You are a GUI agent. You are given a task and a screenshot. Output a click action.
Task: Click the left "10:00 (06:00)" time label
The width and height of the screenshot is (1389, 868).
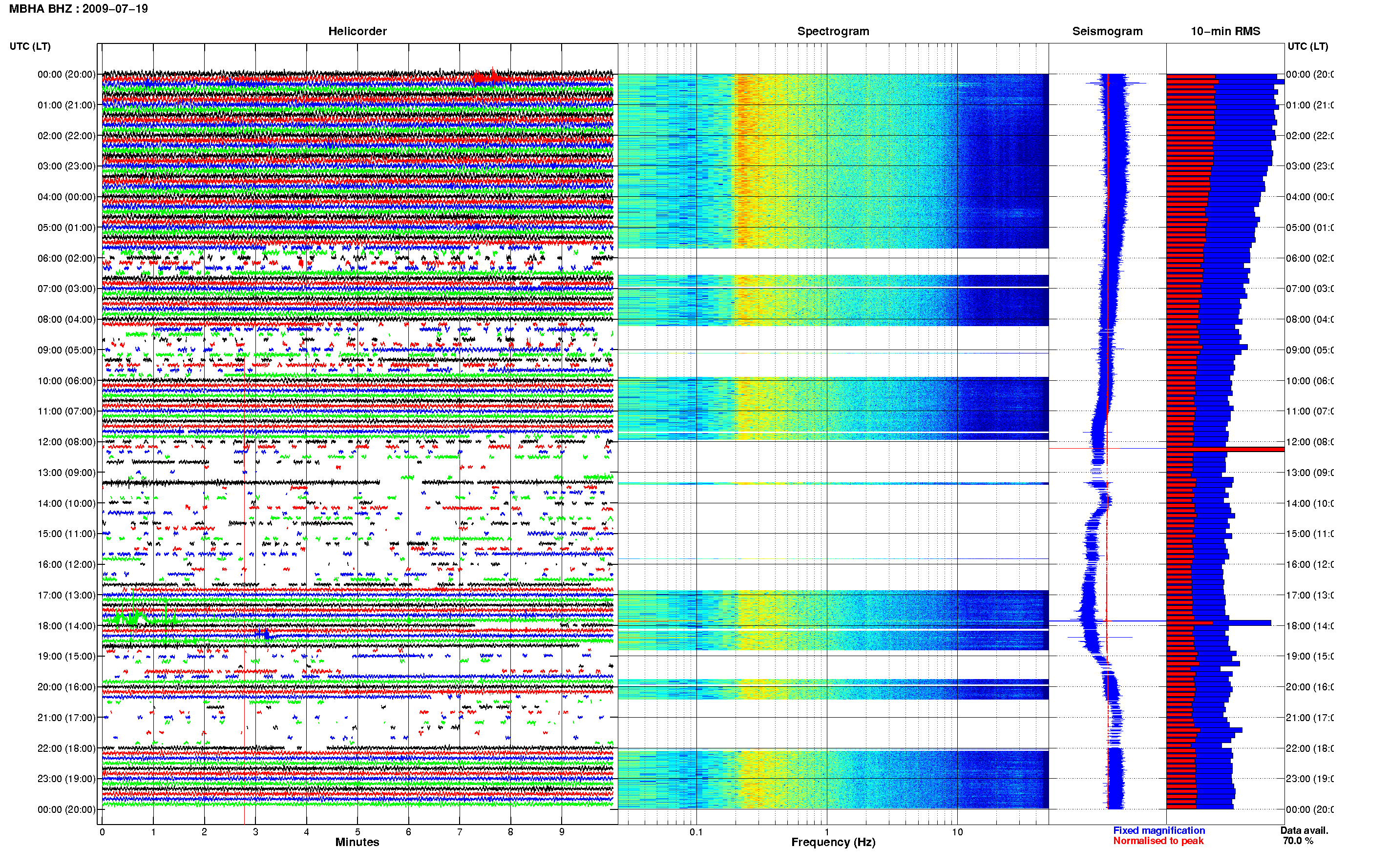click(x=66, y=381)
